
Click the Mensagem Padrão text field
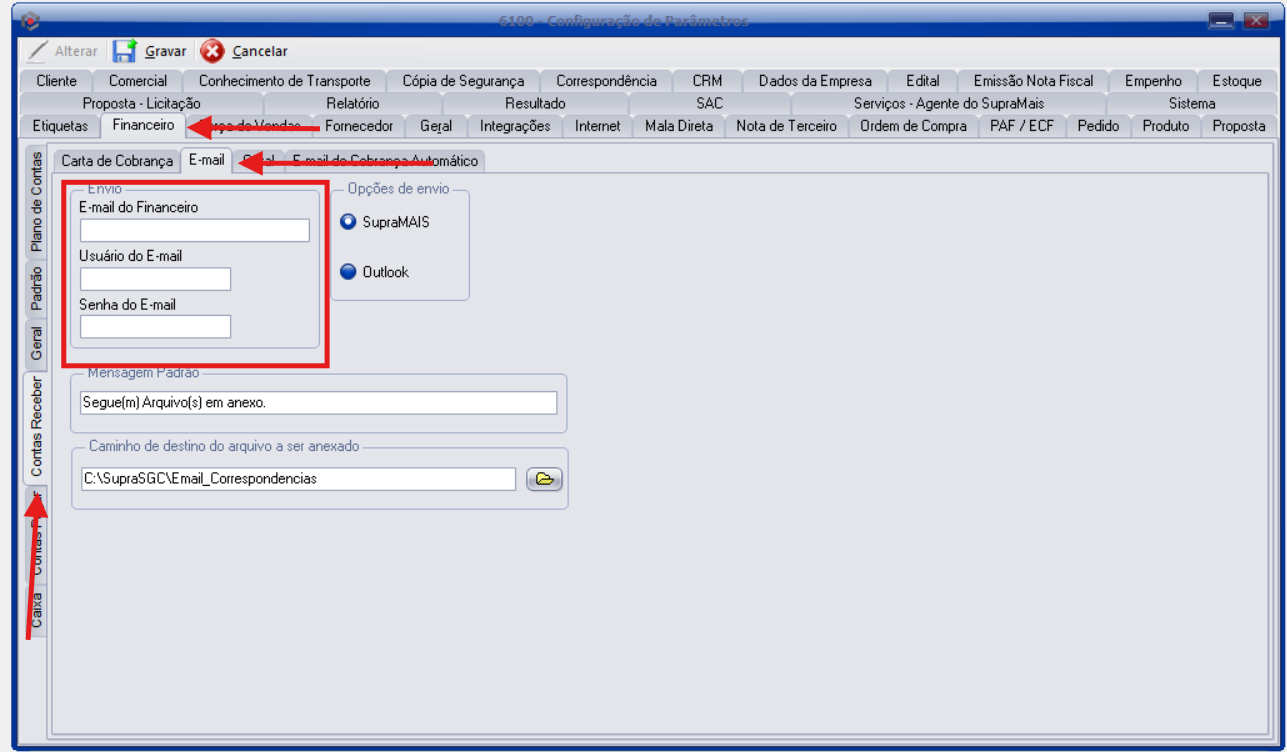point(318,403)
